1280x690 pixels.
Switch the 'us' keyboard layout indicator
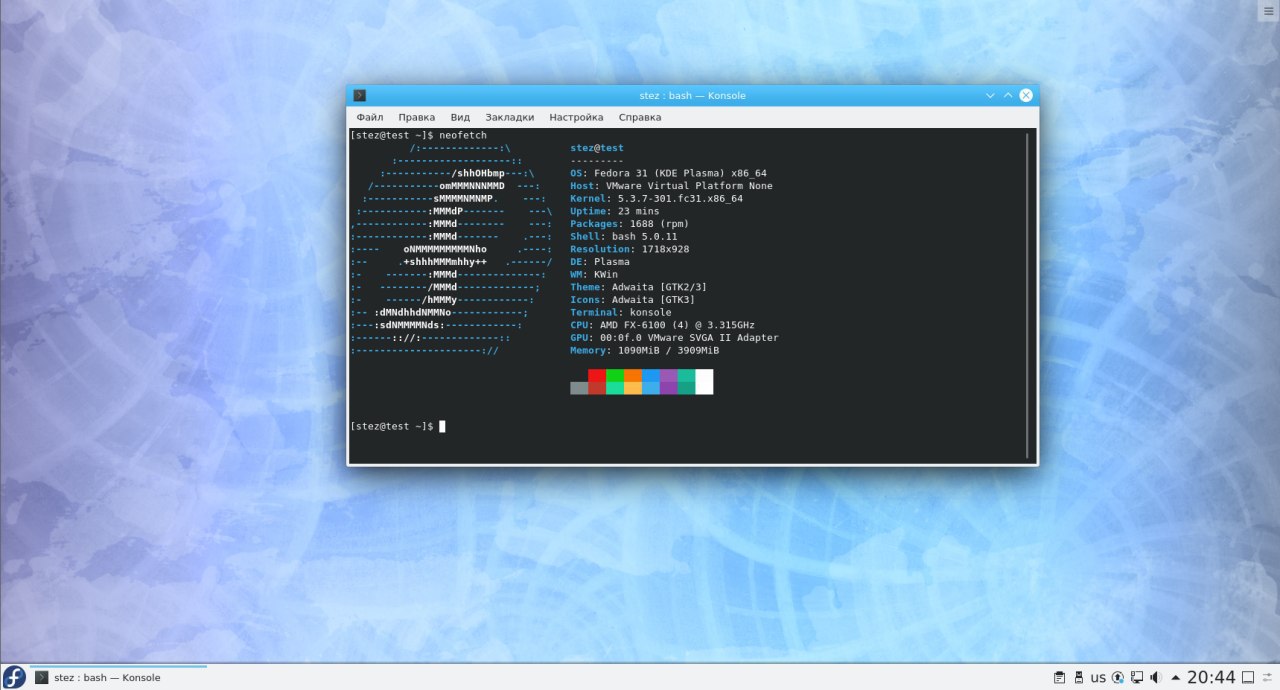click(x=1098, y=677)
